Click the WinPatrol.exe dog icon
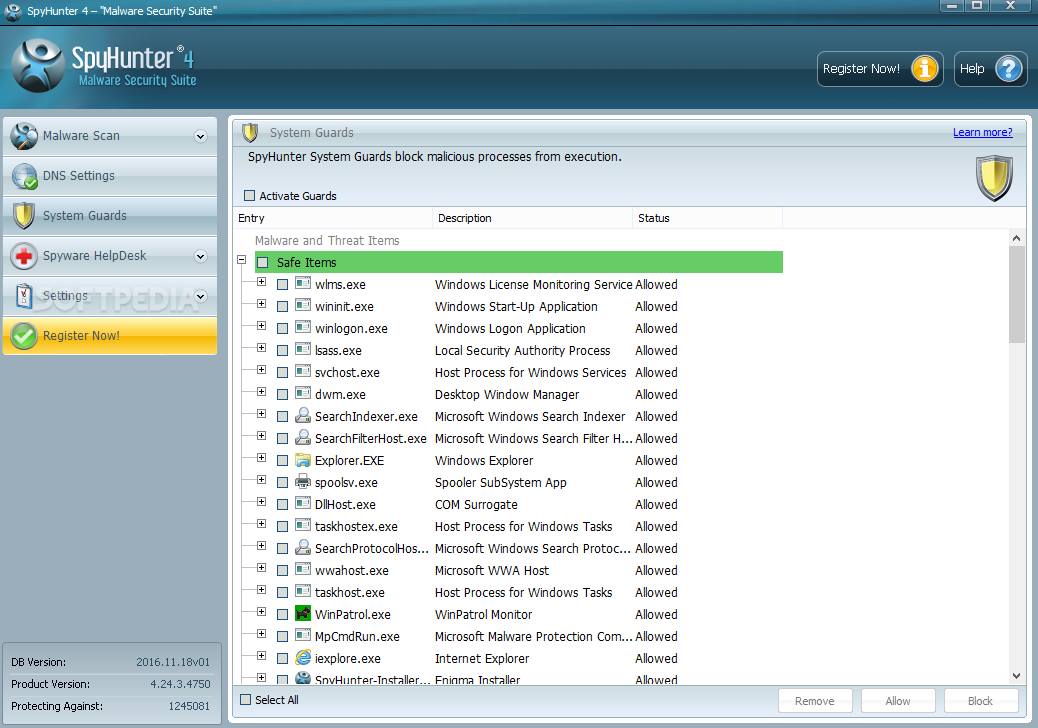Image resolution: width=1038 pixels, height=728 pixels. pyautogui.click(x=303, y=614)
